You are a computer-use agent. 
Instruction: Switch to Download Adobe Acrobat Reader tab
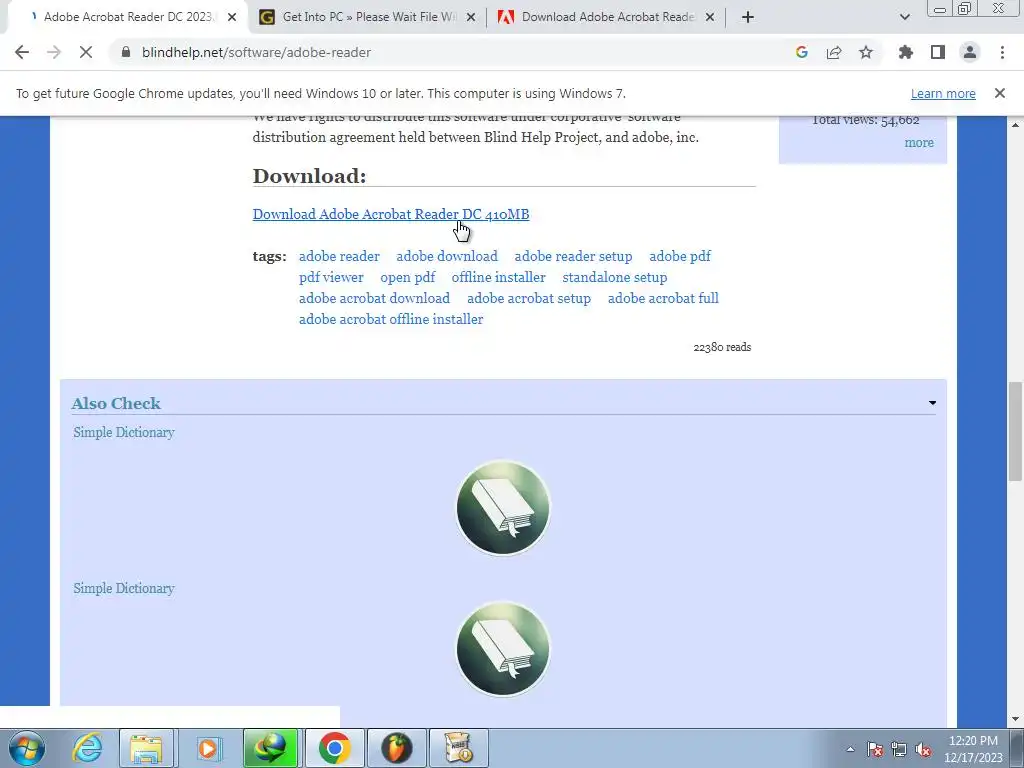[x=605, y=17]
